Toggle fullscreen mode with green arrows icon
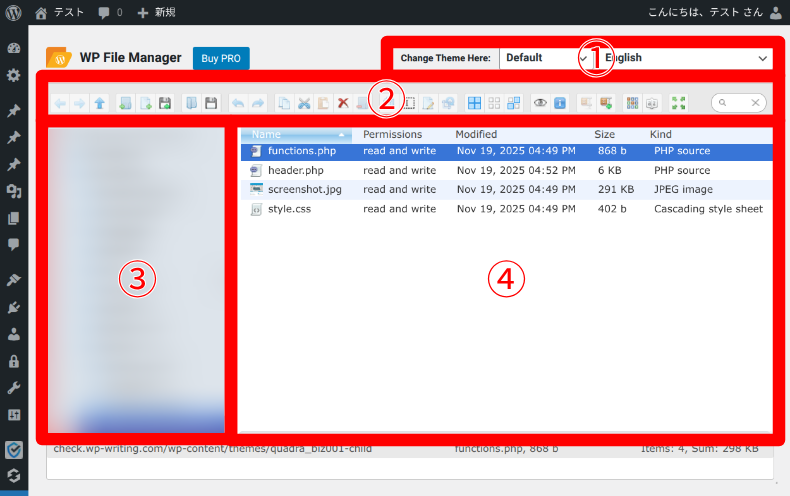 [x=679, y=103]
